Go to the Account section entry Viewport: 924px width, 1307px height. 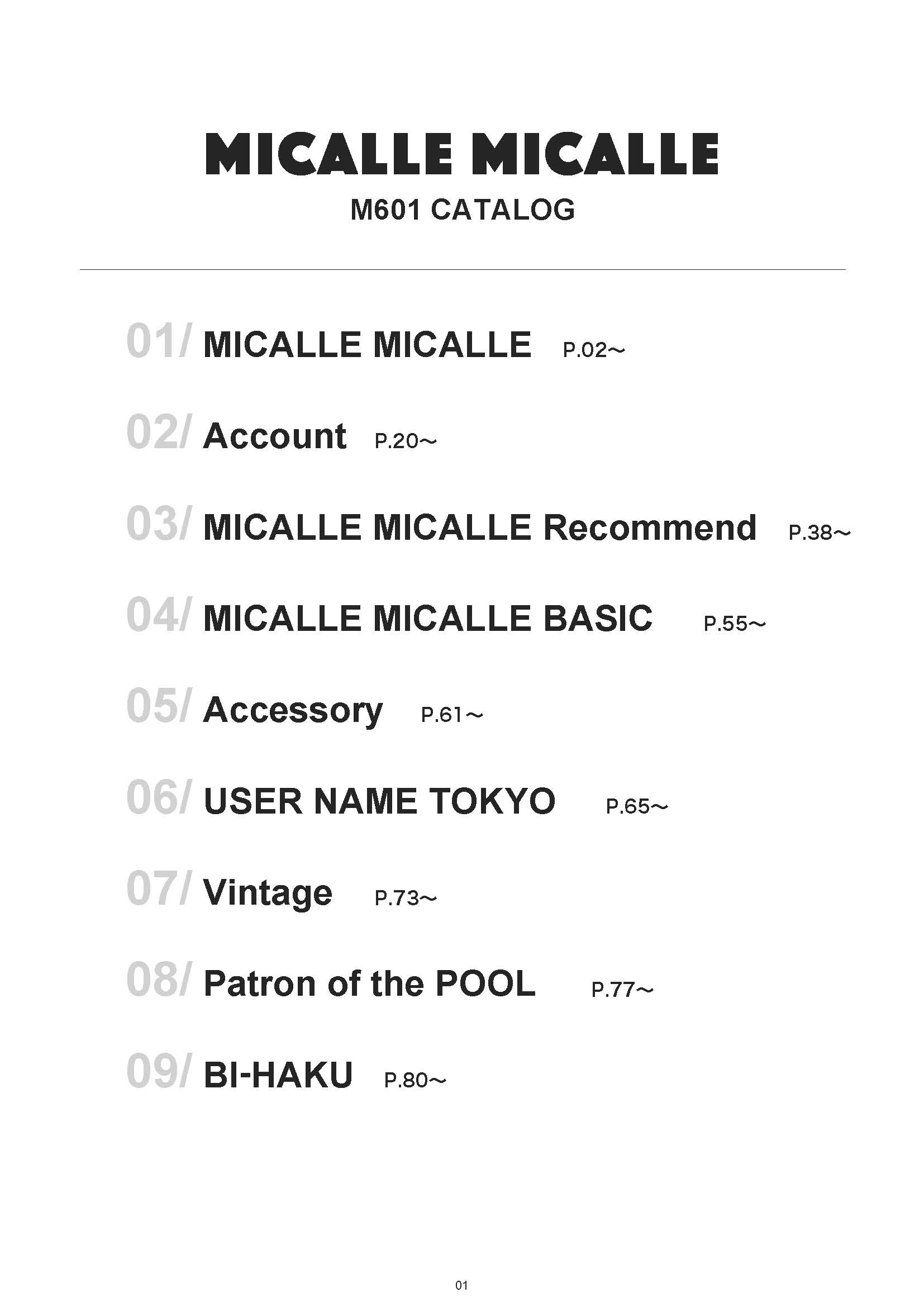(x=275, y=436)
